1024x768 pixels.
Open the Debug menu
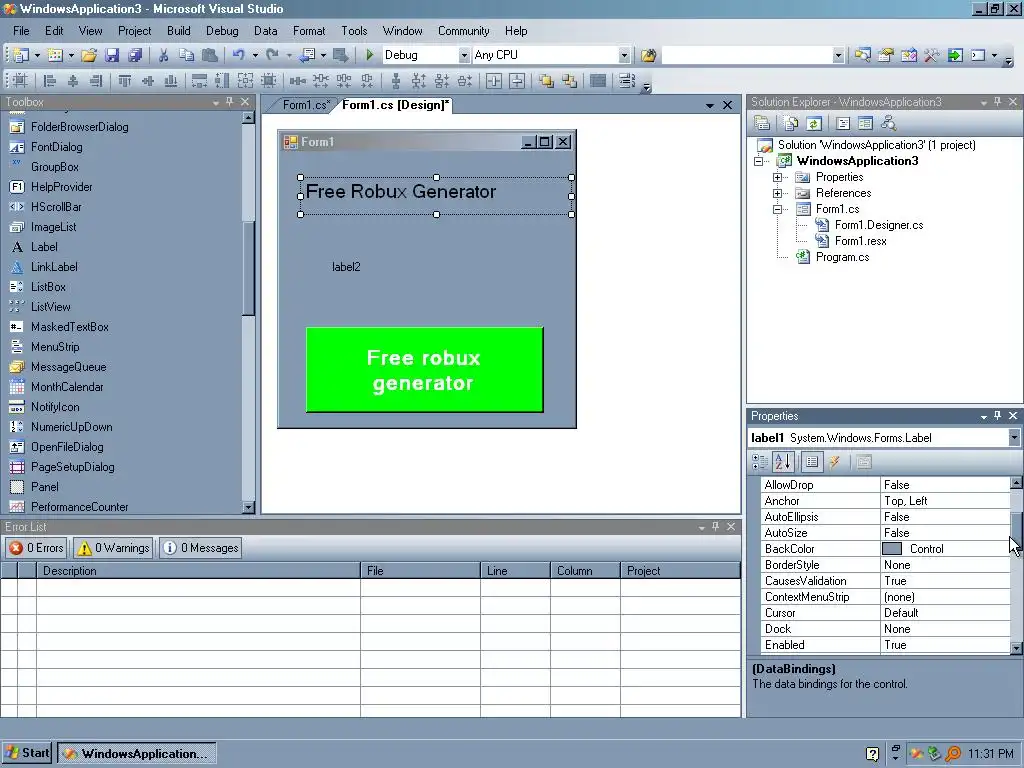(x=222, y=31)
